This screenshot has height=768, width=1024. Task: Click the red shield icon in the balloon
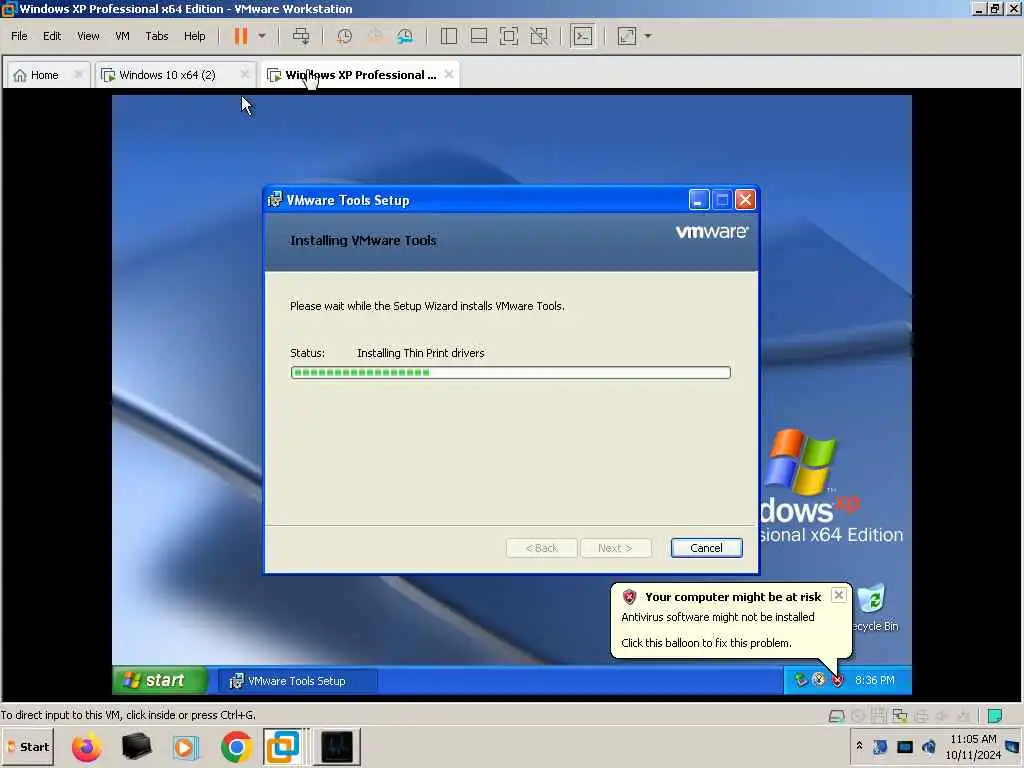click(630, 596)
